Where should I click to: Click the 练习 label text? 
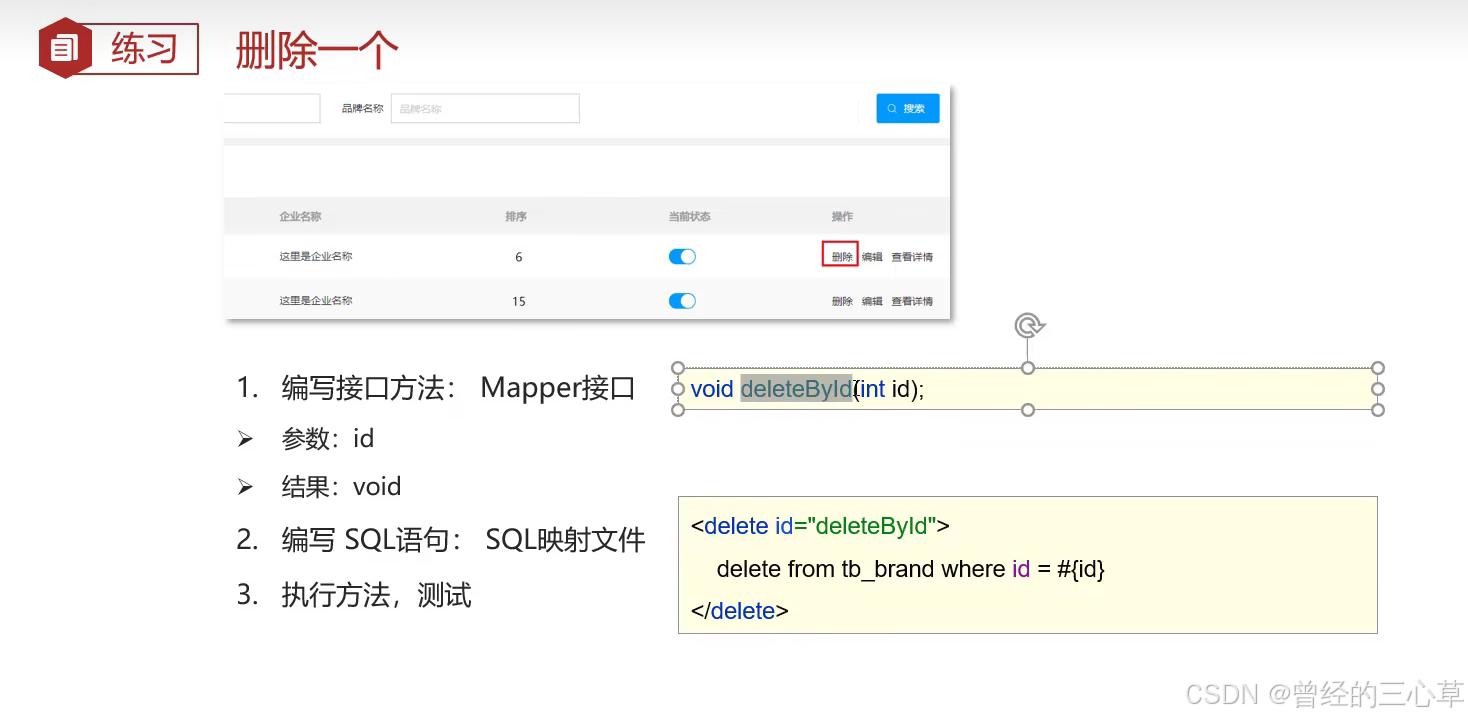coord(144,48)
